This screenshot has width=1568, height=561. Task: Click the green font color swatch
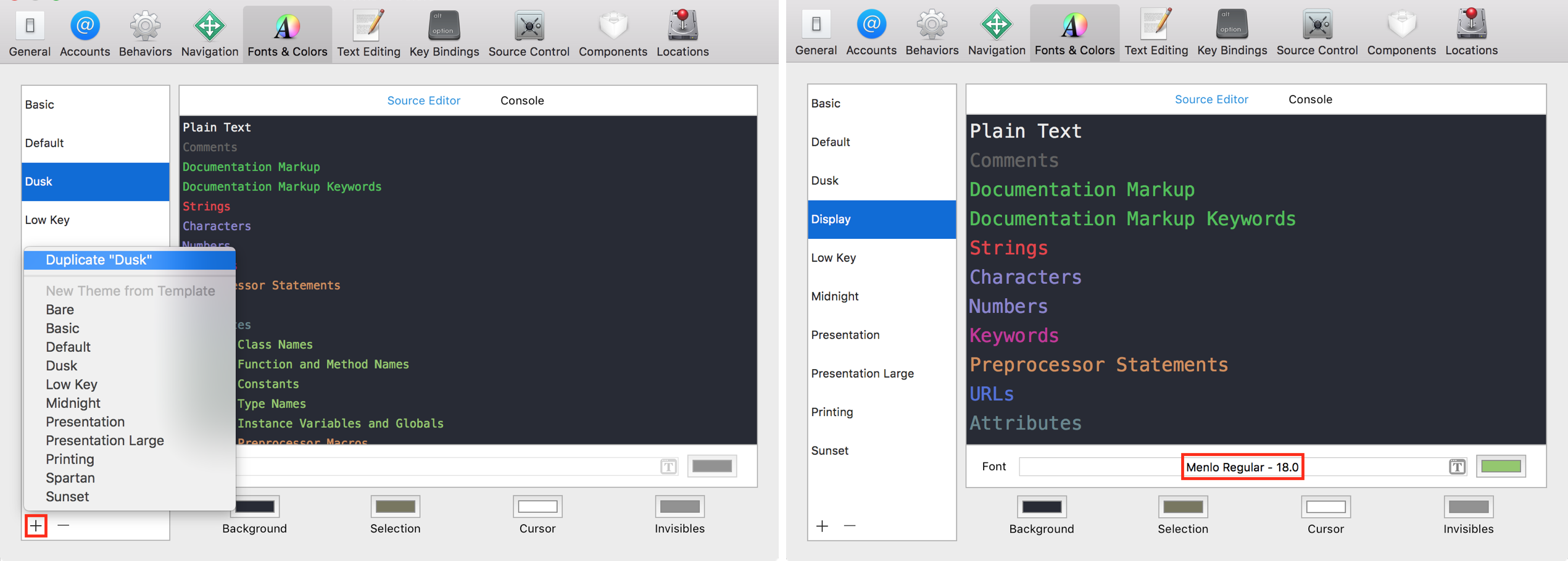click(x=1501, y=467)
